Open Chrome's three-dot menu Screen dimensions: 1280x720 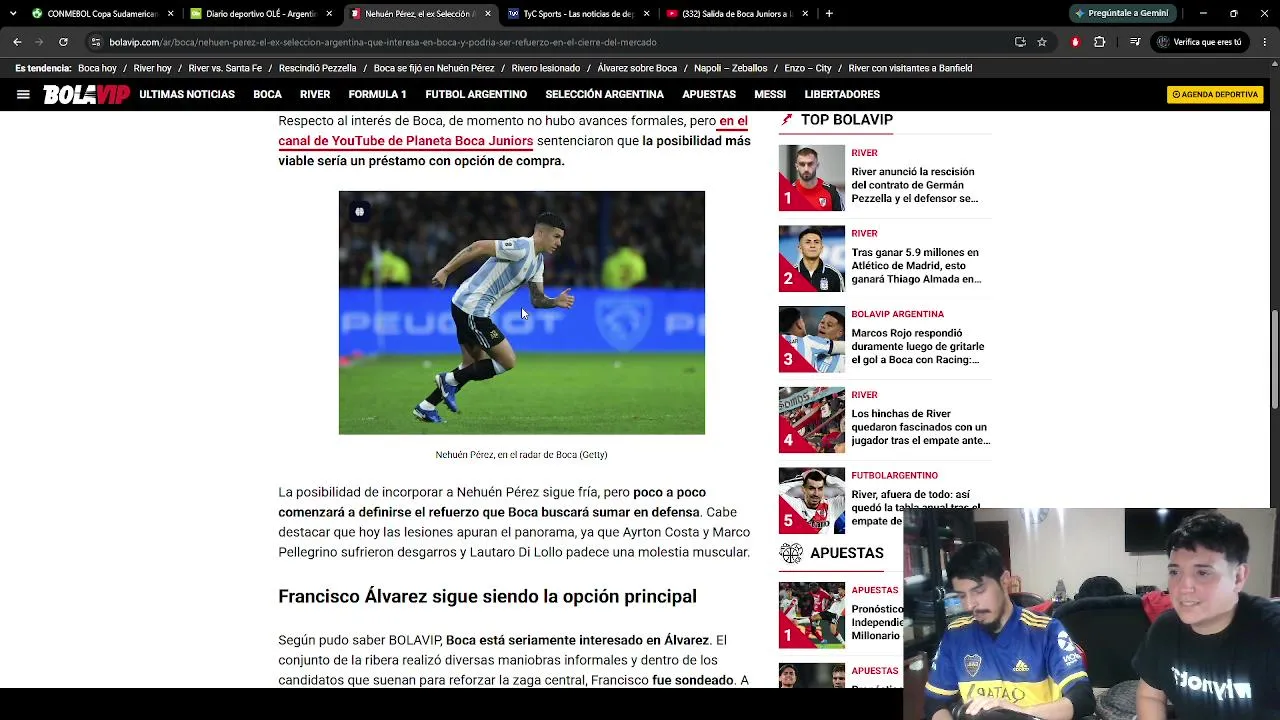click(1265, 42)
